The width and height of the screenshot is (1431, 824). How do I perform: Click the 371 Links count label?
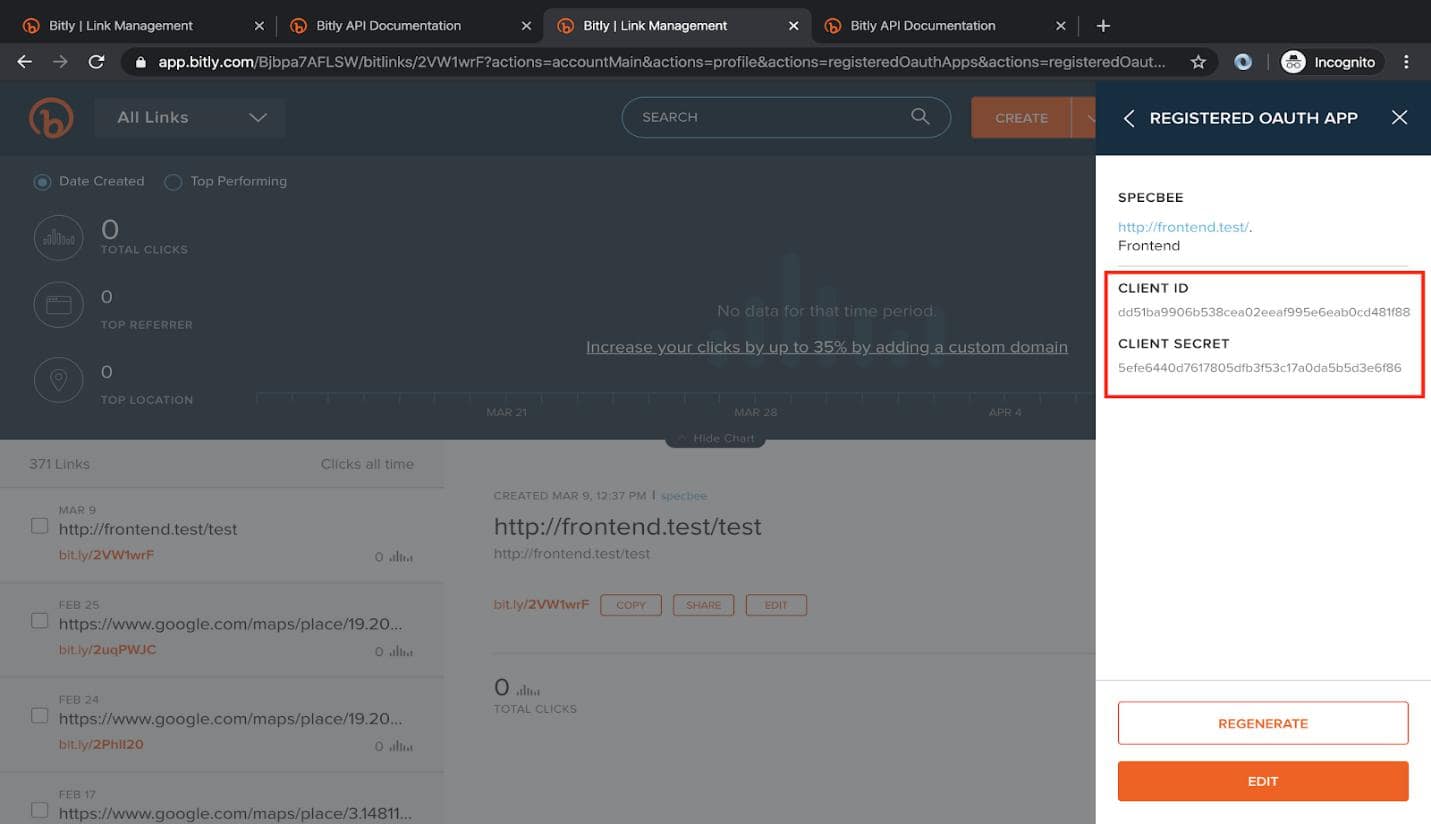(x=59, y=464)
